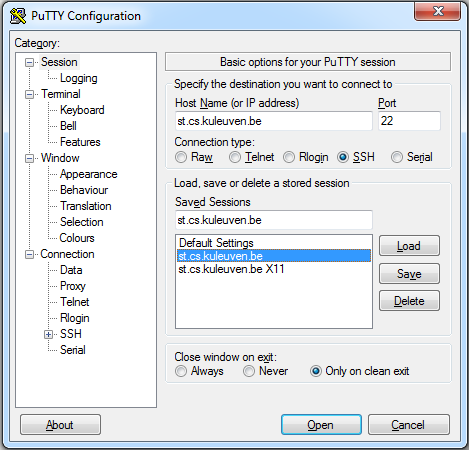This screenshot has width=469, height=450.
Task: Collapse the Window category node
Action: (30, 158)
